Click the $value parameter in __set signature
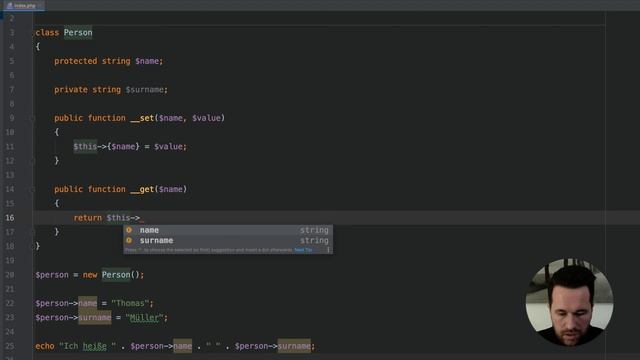This screenshot has height=360, width=640. pyautogui.click(x=207, y=118)
